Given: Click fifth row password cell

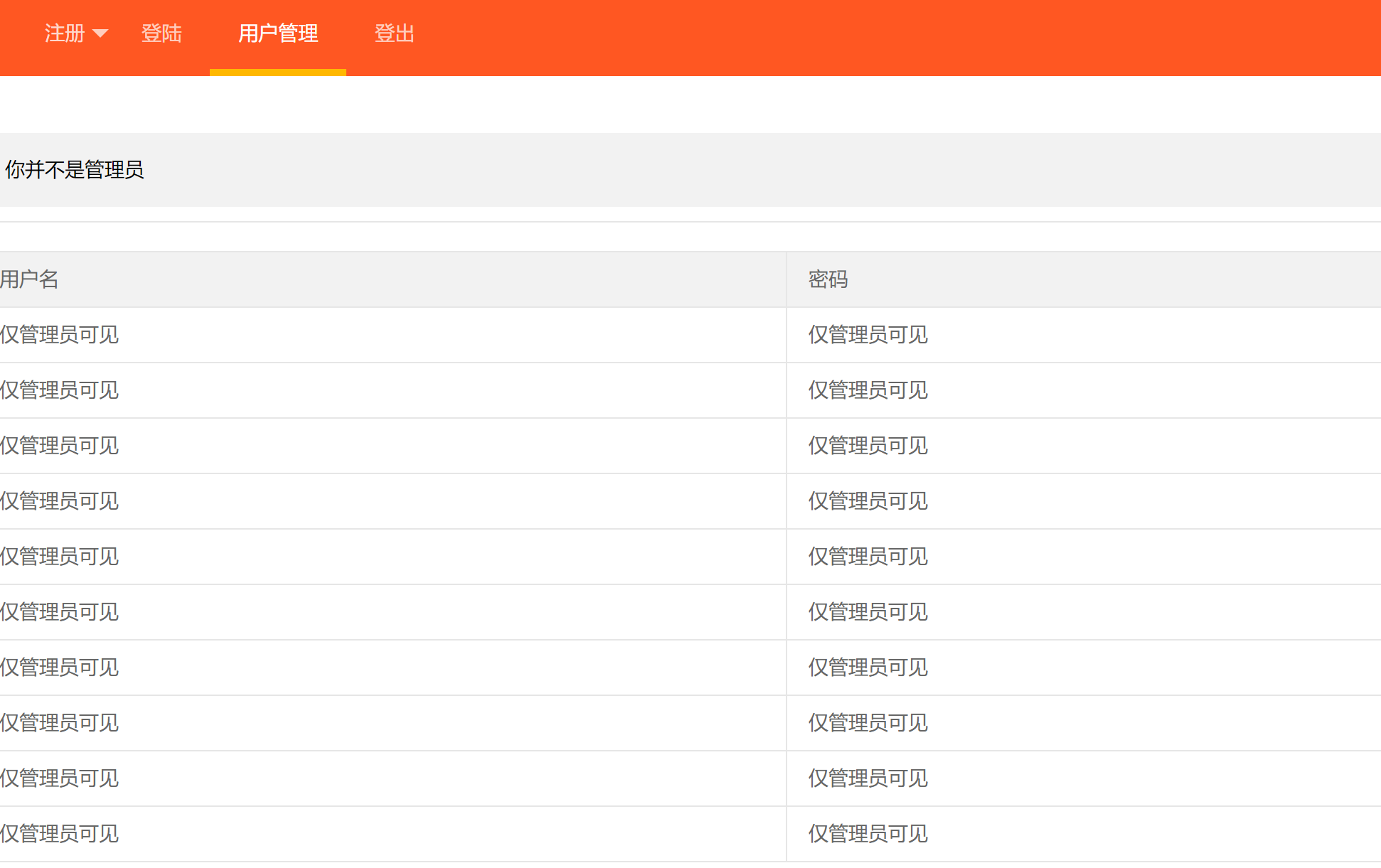Looking at the screenshot, I should 868,557.
